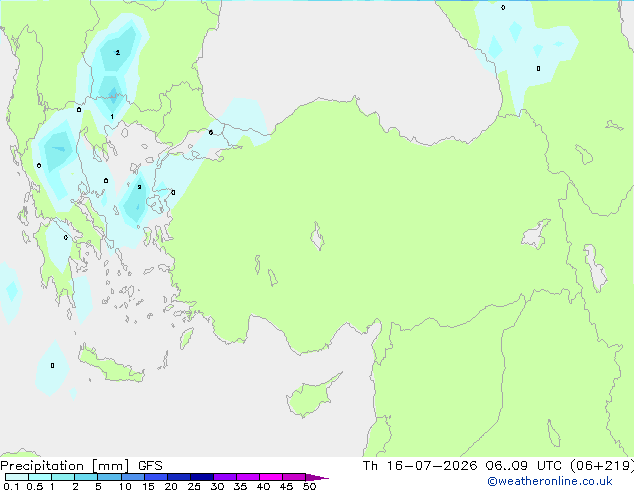Click the Precipitation [mm] title text
Image resolution: width=634 pixels, height=490 pixels.
tap(64, 466)
